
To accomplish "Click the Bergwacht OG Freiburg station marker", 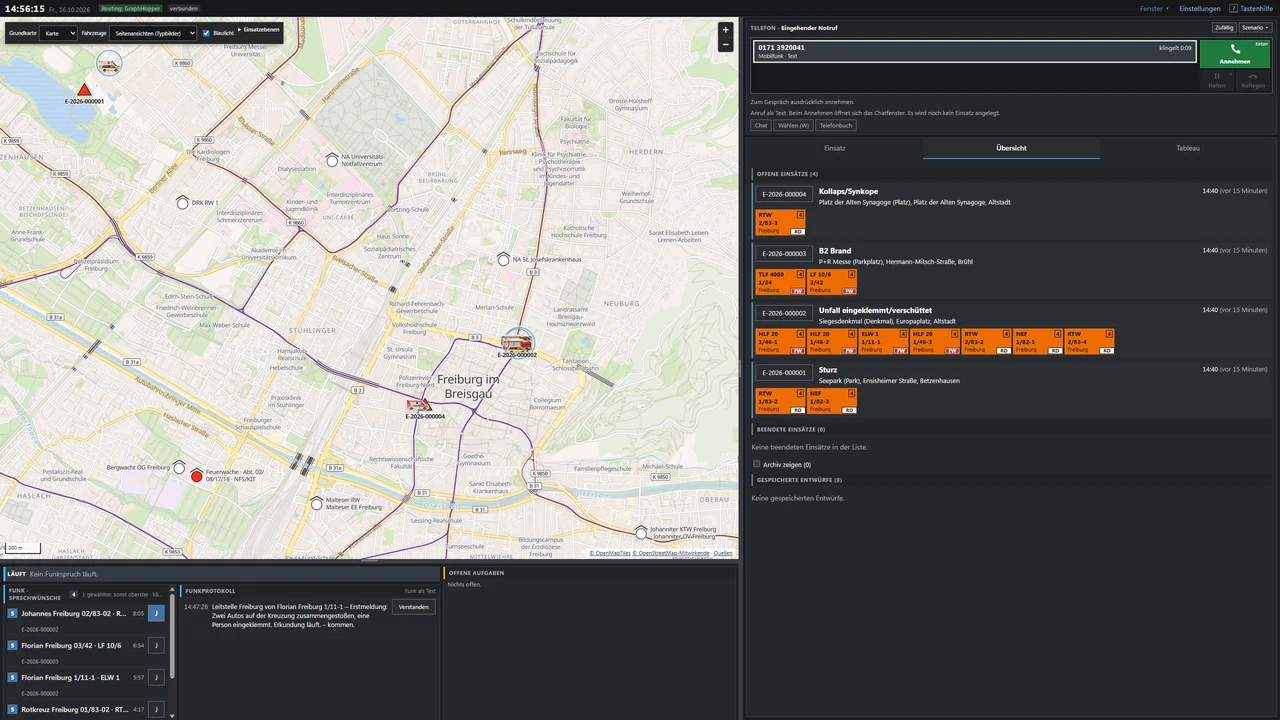I will click(x=179, y=467).
